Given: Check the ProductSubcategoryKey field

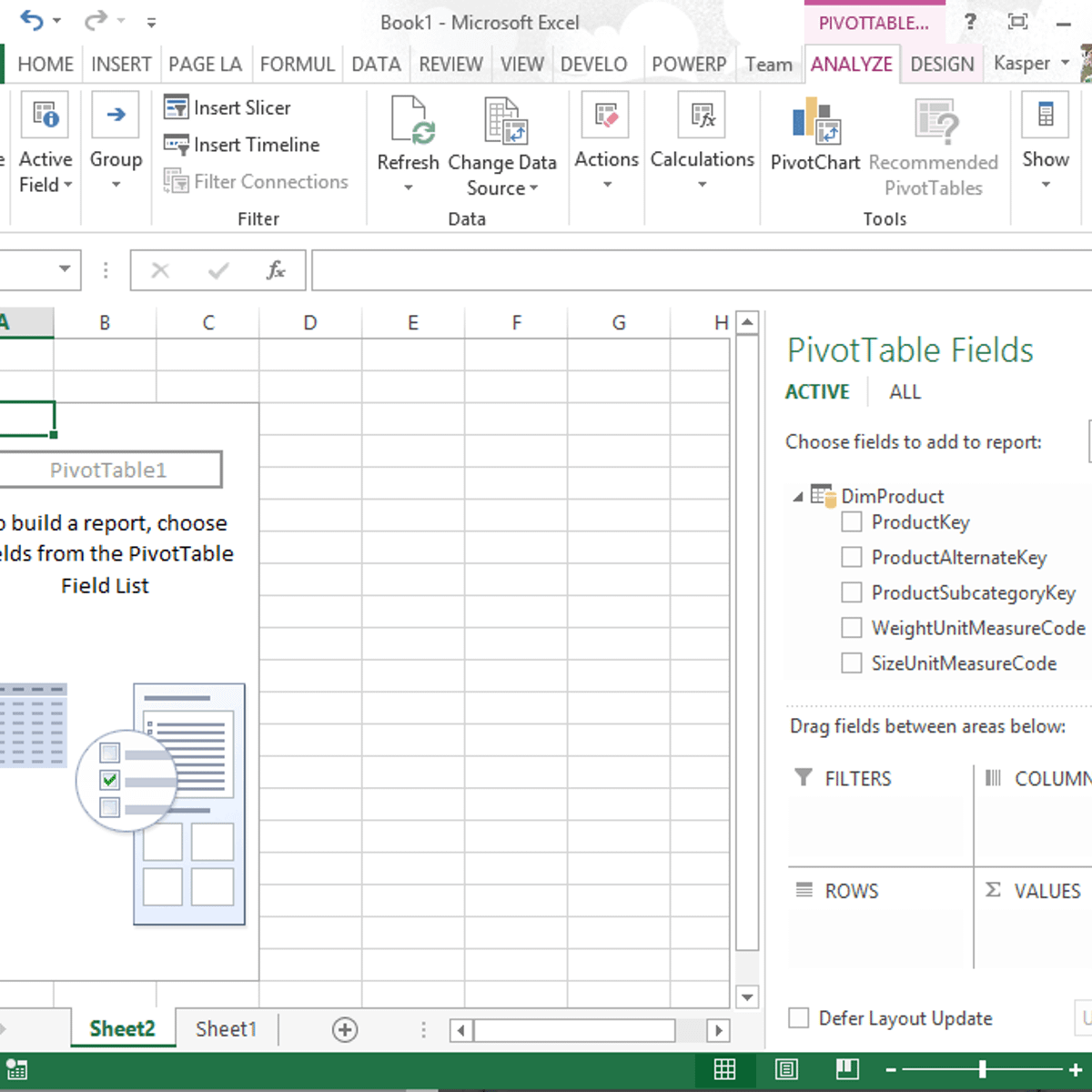Looking at the screenshot, I should tap(852, 592).
